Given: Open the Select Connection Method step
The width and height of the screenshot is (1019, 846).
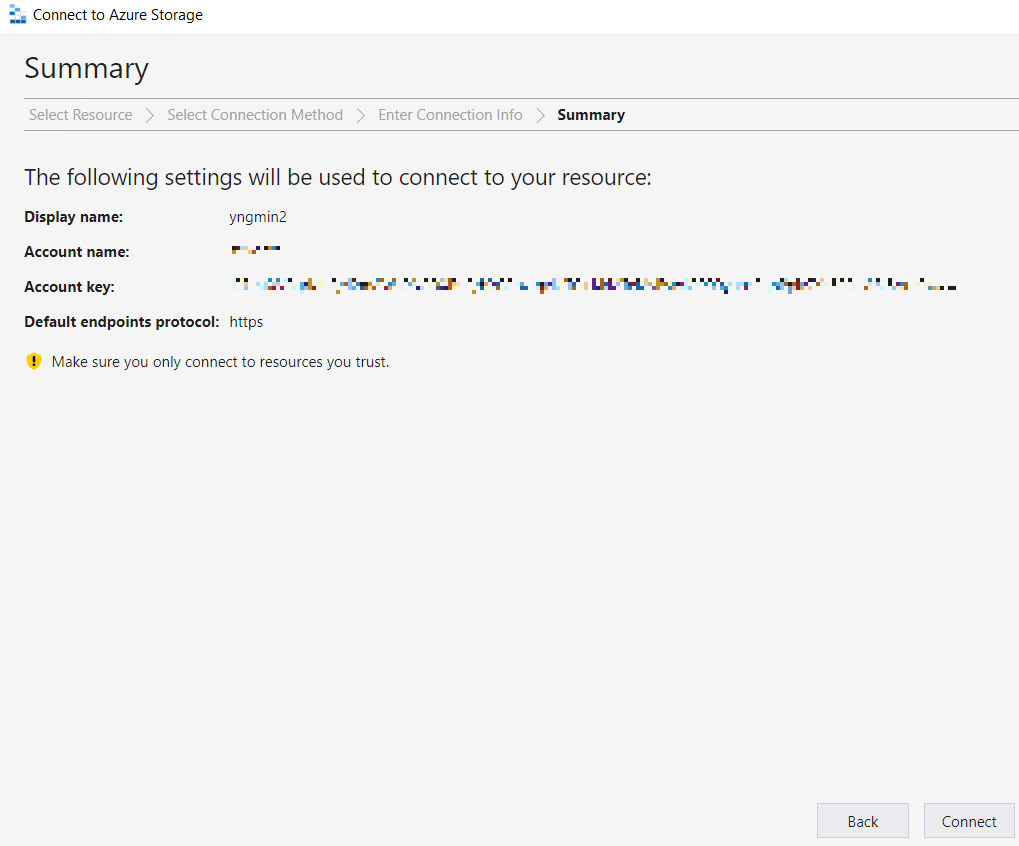Looking at the screenshot, I should [255, 115].
